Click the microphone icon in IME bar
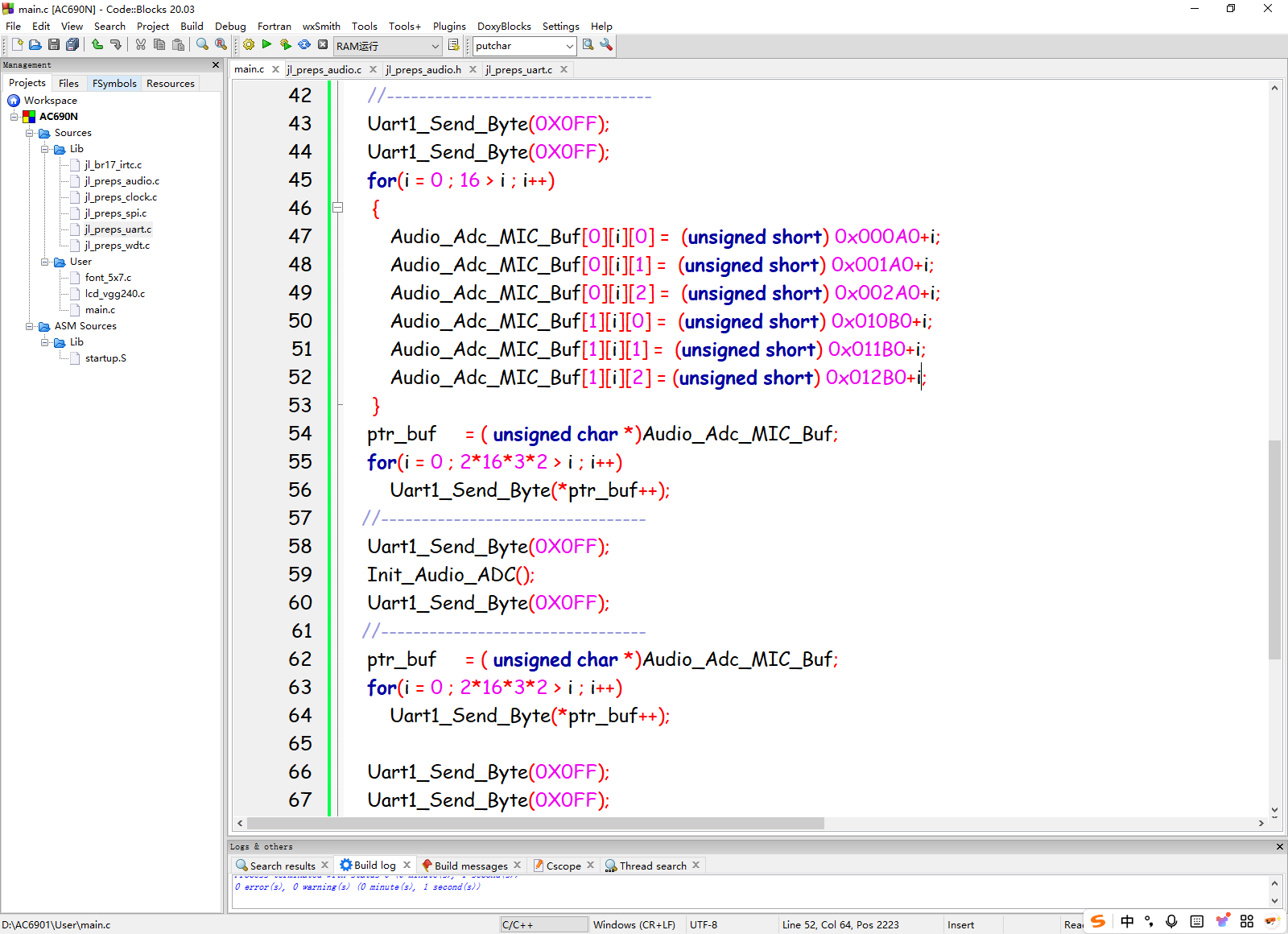Image resolution: width=1288 pixels, height=934 pixels. [x=1172, y=921]
